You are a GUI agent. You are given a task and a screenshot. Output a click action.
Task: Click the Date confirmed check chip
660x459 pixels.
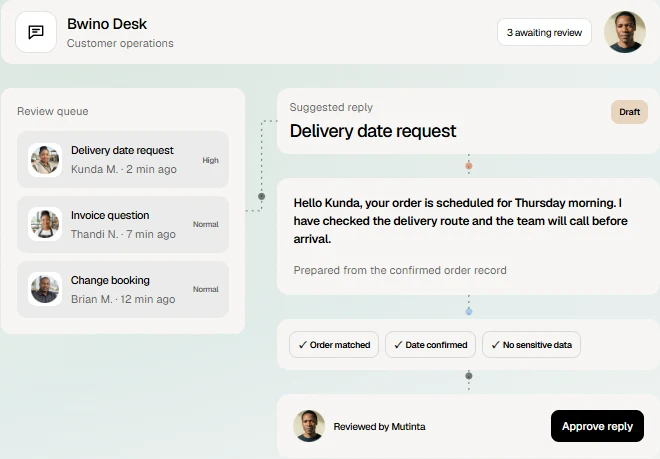(x=430, y=345)
